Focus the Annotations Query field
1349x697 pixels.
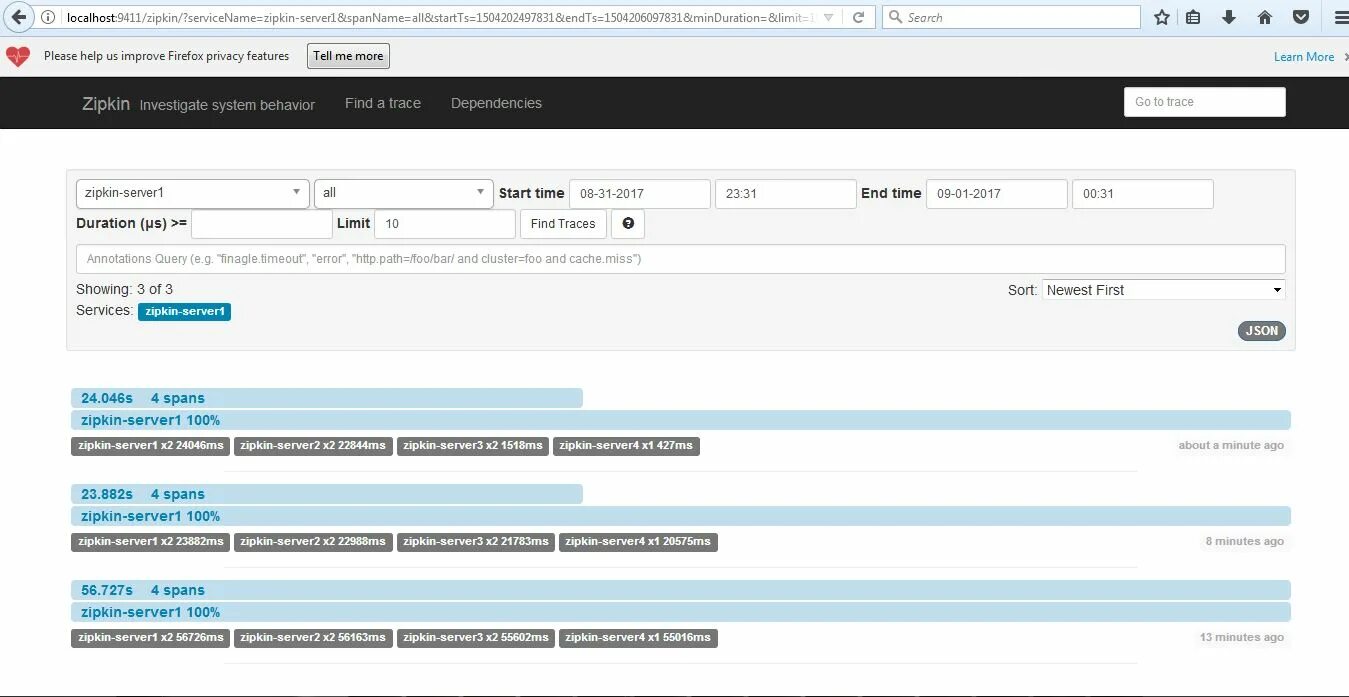pos(681,259)
